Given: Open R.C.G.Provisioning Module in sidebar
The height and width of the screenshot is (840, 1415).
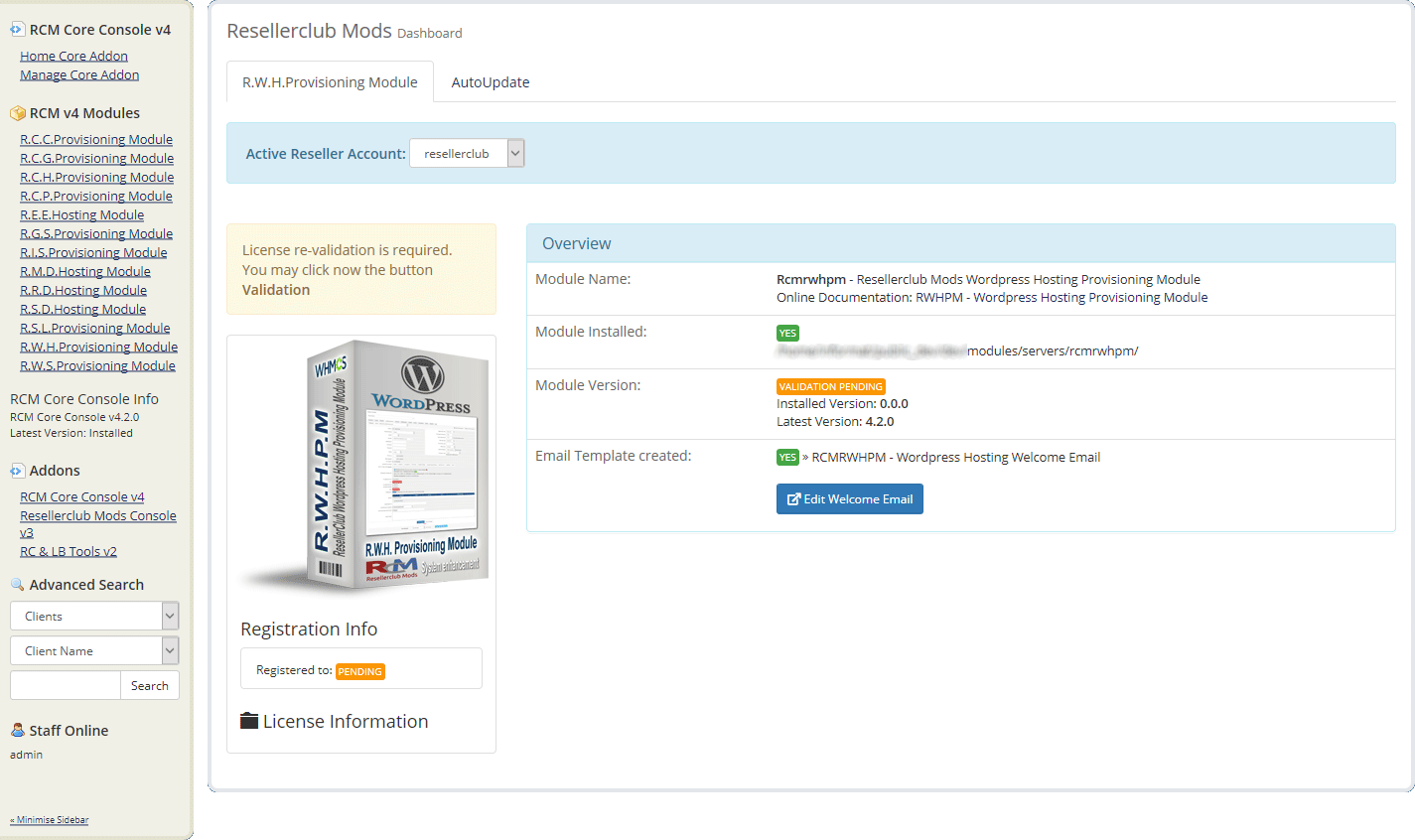Looking at the screenshot, I should 96,158.
